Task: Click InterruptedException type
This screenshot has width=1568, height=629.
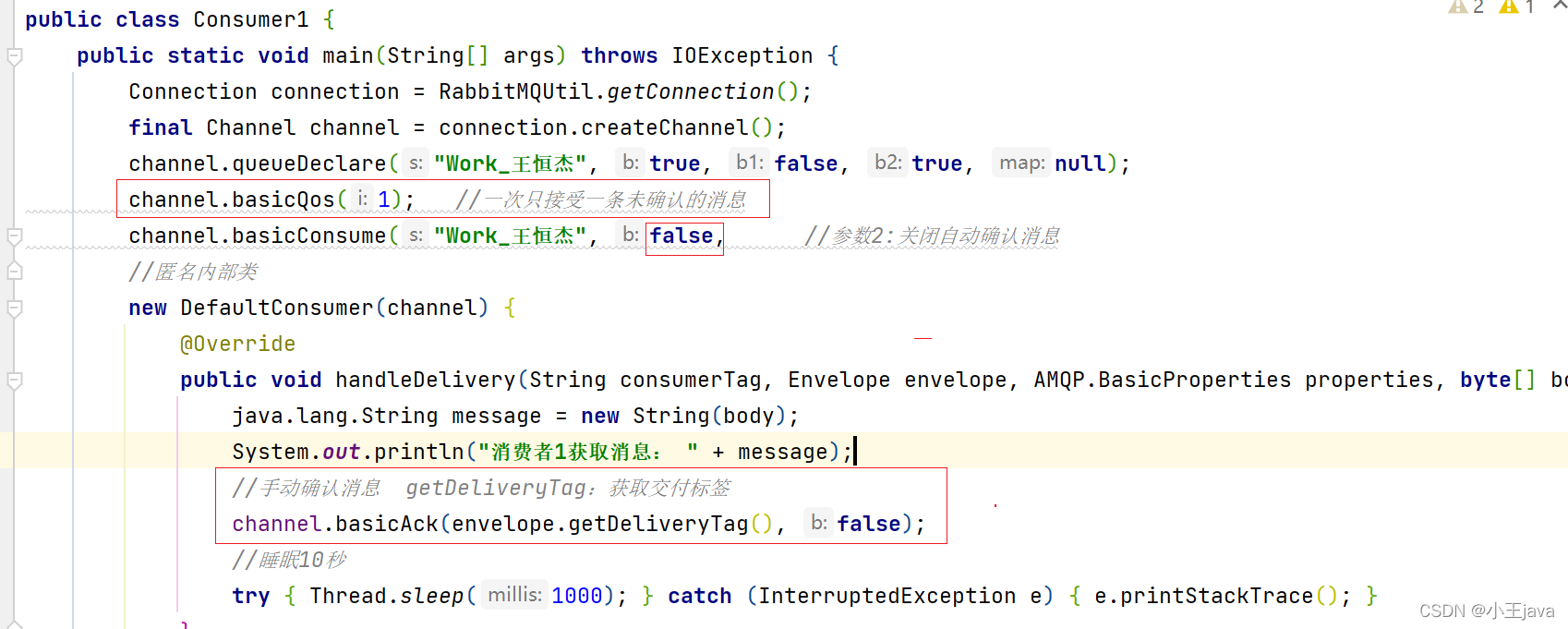Action: tap(887, 596)
